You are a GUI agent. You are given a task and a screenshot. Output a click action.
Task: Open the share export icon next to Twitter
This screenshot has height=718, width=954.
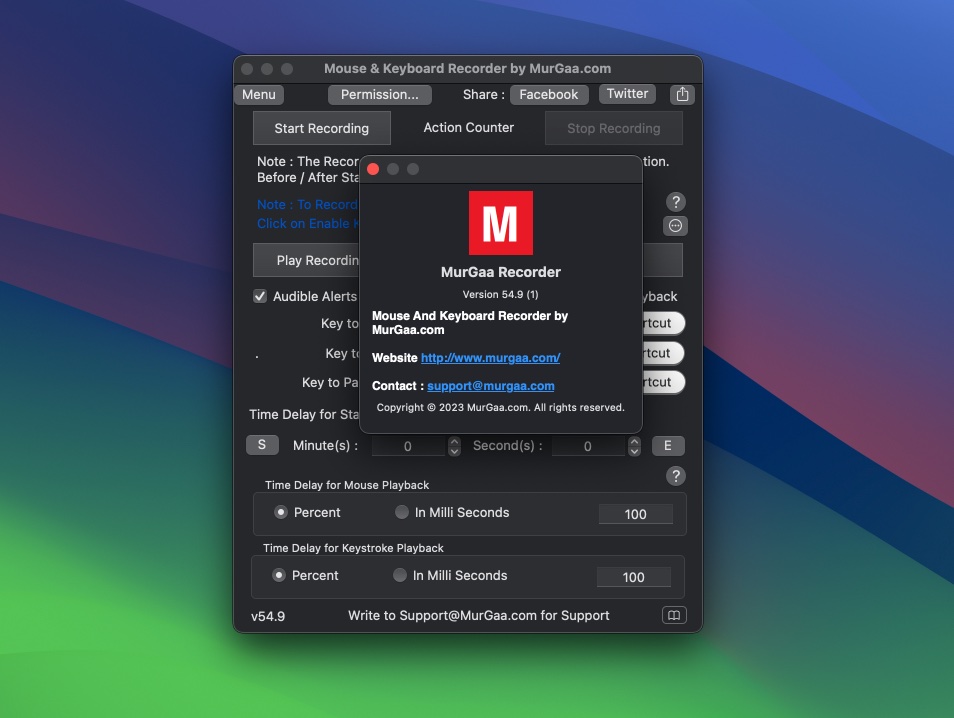[681, 93]
